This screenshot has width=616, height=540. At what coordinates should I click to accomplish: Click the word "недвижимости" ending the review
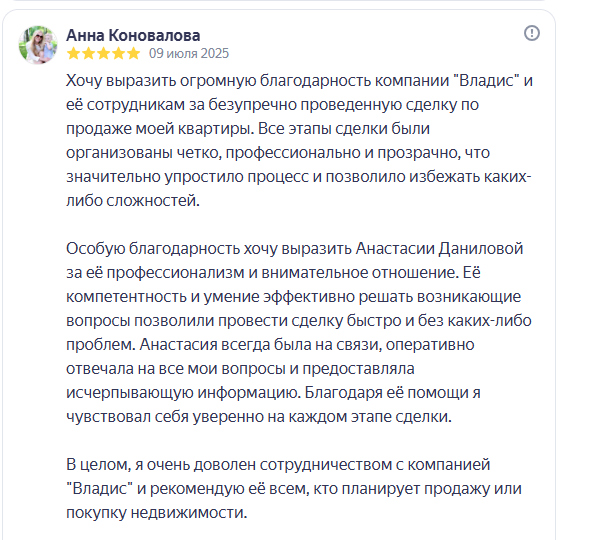coord(189,513)
